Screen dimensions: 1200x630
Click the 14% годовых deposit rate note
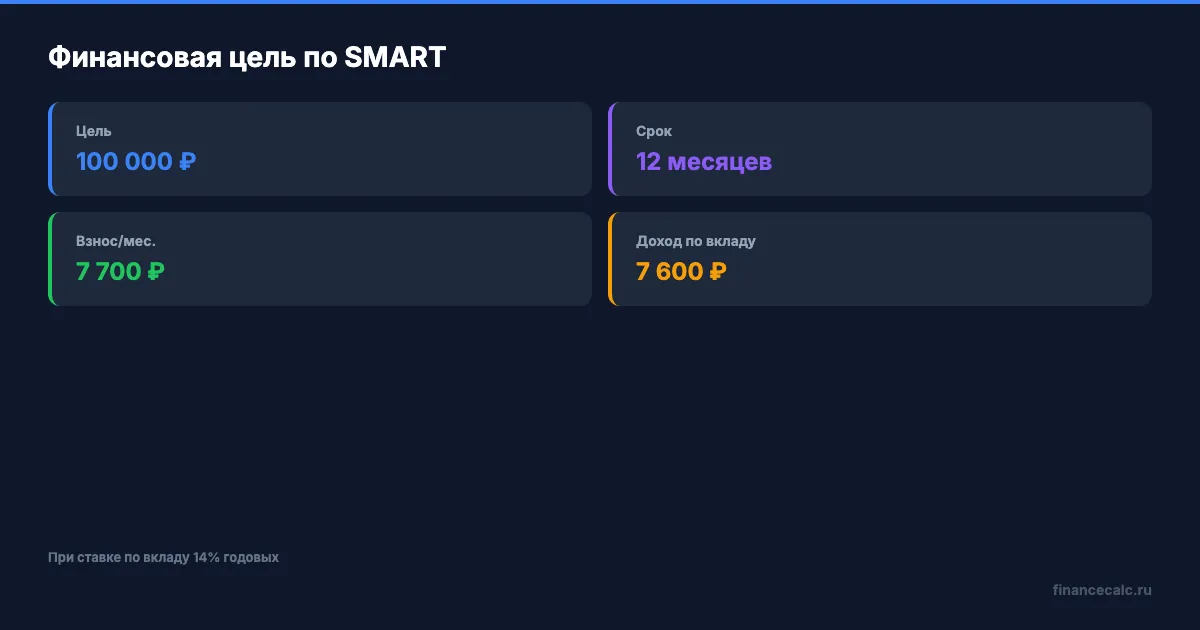coord(163,557)
